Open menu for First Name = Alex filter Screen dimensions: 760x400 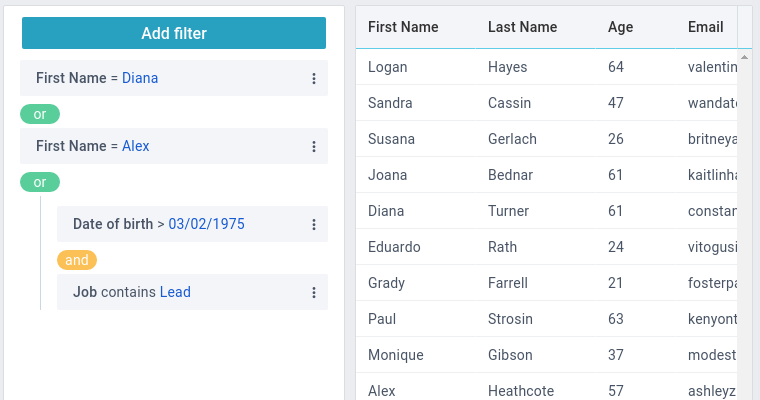tap(313, 146)
